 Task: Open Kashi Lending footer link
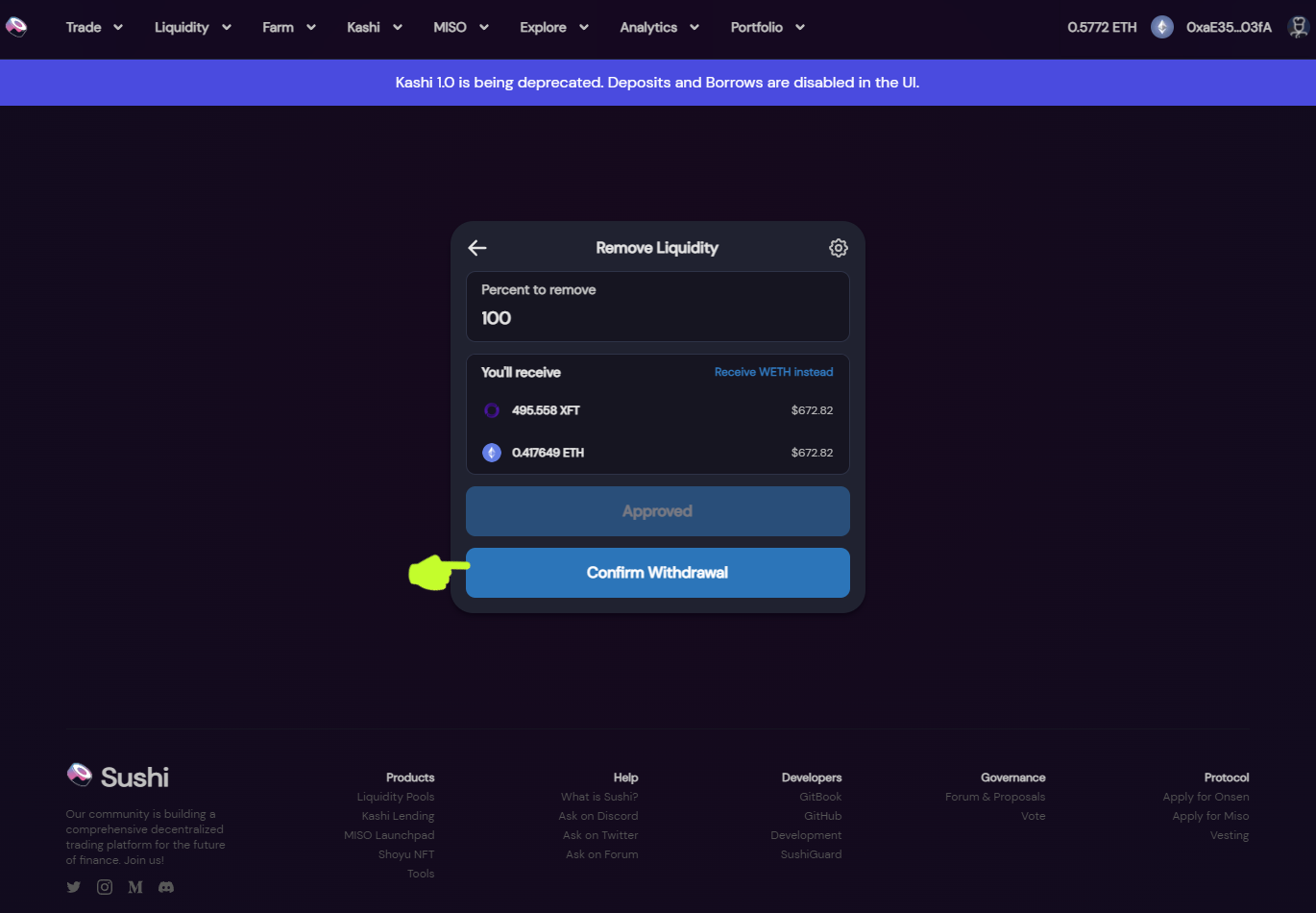click(x=398, y=816)
